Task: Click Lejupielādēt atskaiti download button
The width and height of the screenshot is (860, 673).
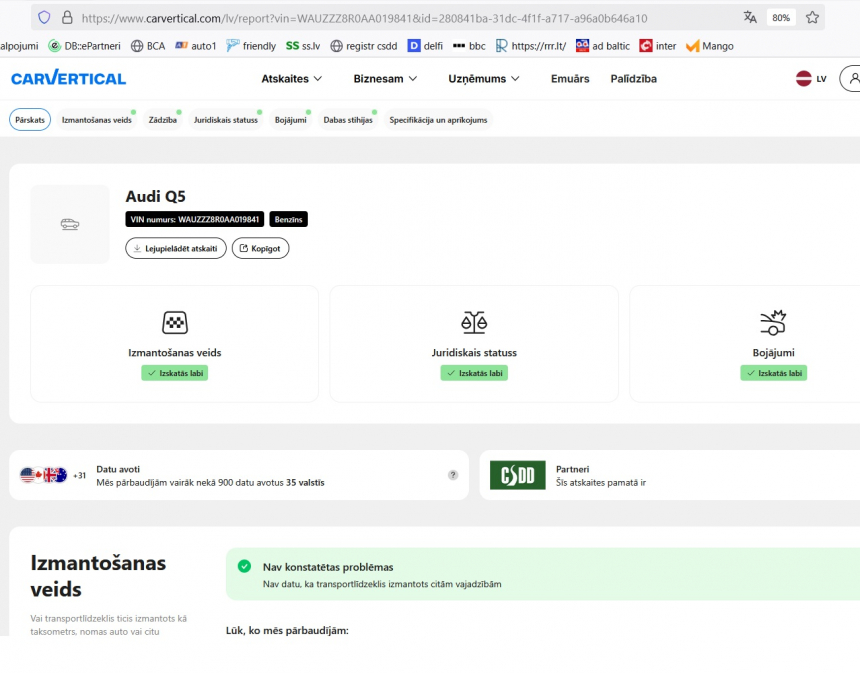Action: coord(176,248)
